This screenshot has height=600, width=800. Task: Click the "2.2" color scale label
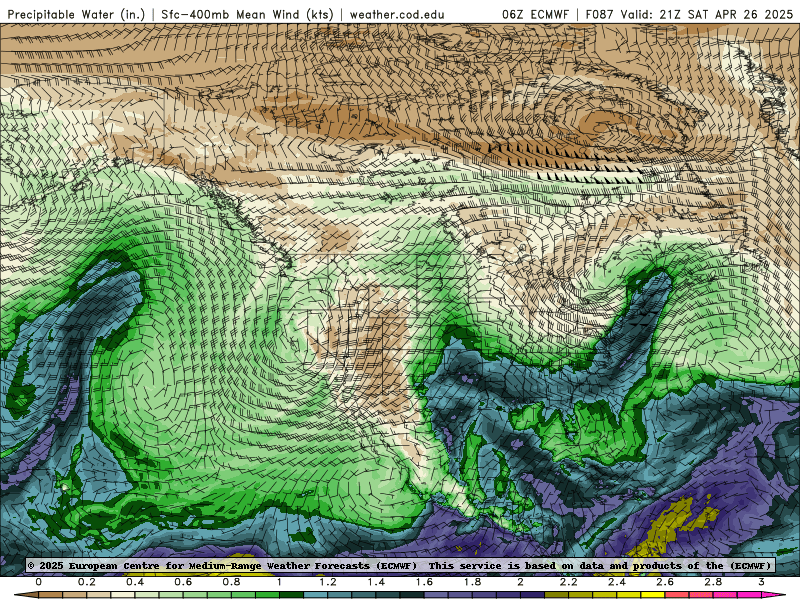pos(568,582)
